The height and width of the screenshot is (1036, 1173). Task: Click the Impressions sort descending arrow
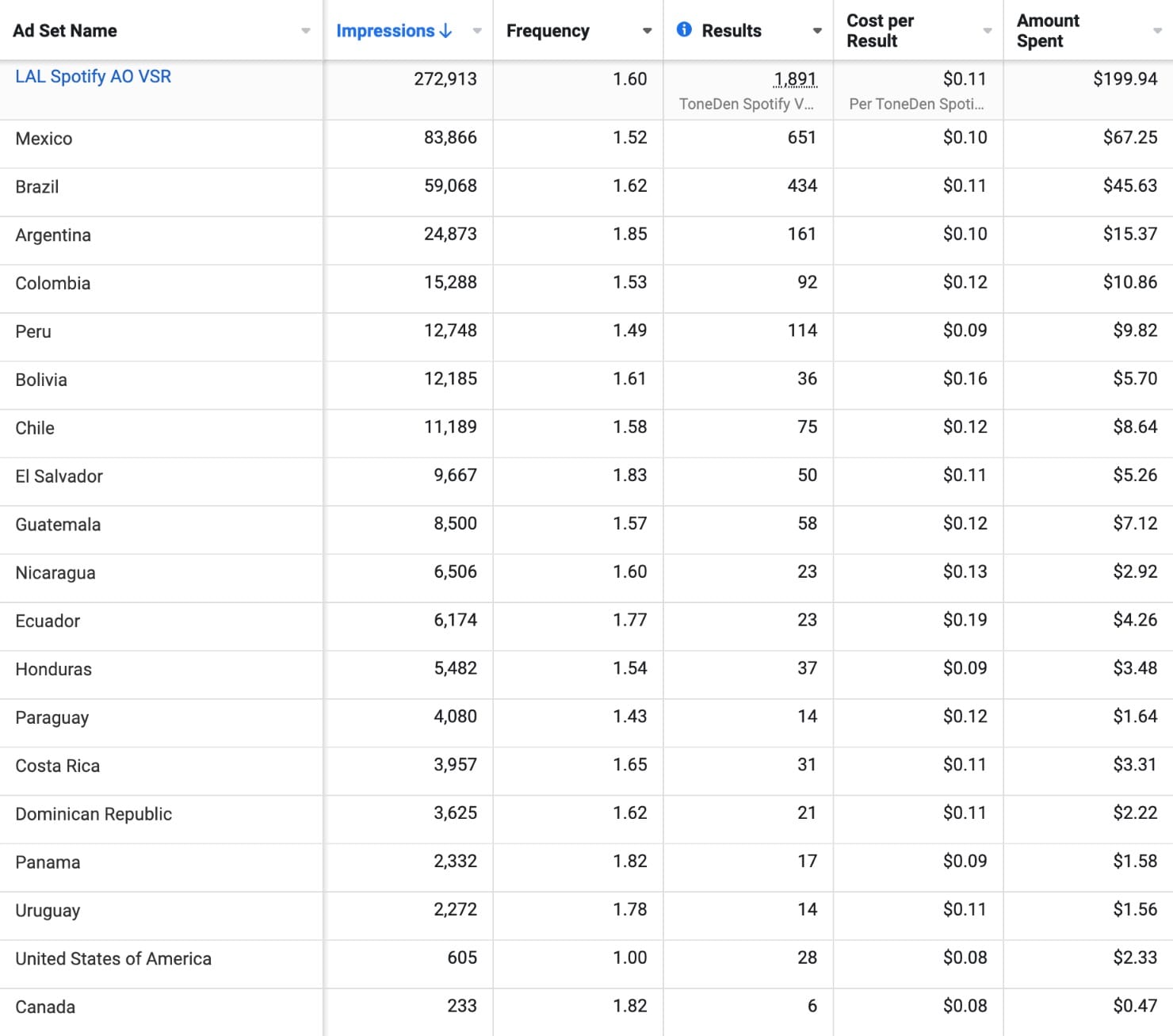446,31
